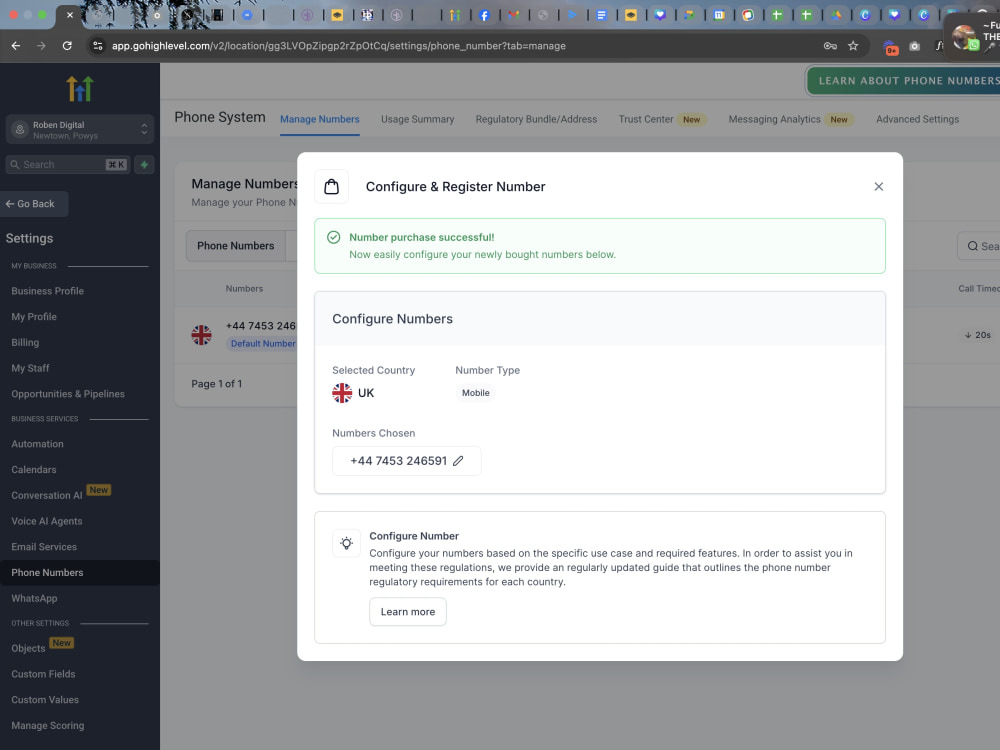Open Opportunities & Pipelines settings
Viewport: 1000px width, 750px height.
(x=68, y=394)
